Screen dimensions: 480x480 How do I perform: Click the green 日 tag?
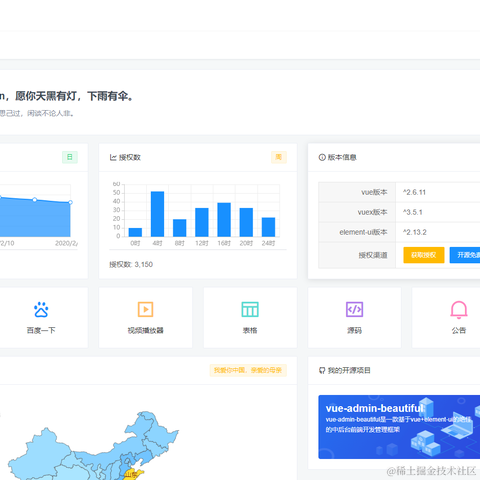coord(70,157)
